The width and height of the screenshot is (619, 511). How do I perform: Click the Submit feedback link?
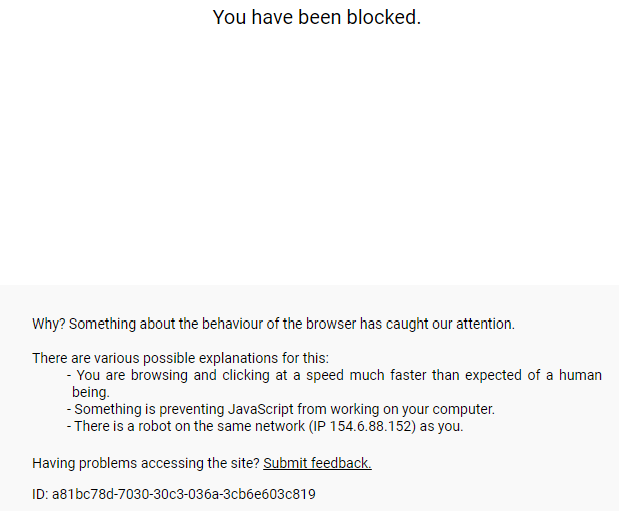point(317,463)
